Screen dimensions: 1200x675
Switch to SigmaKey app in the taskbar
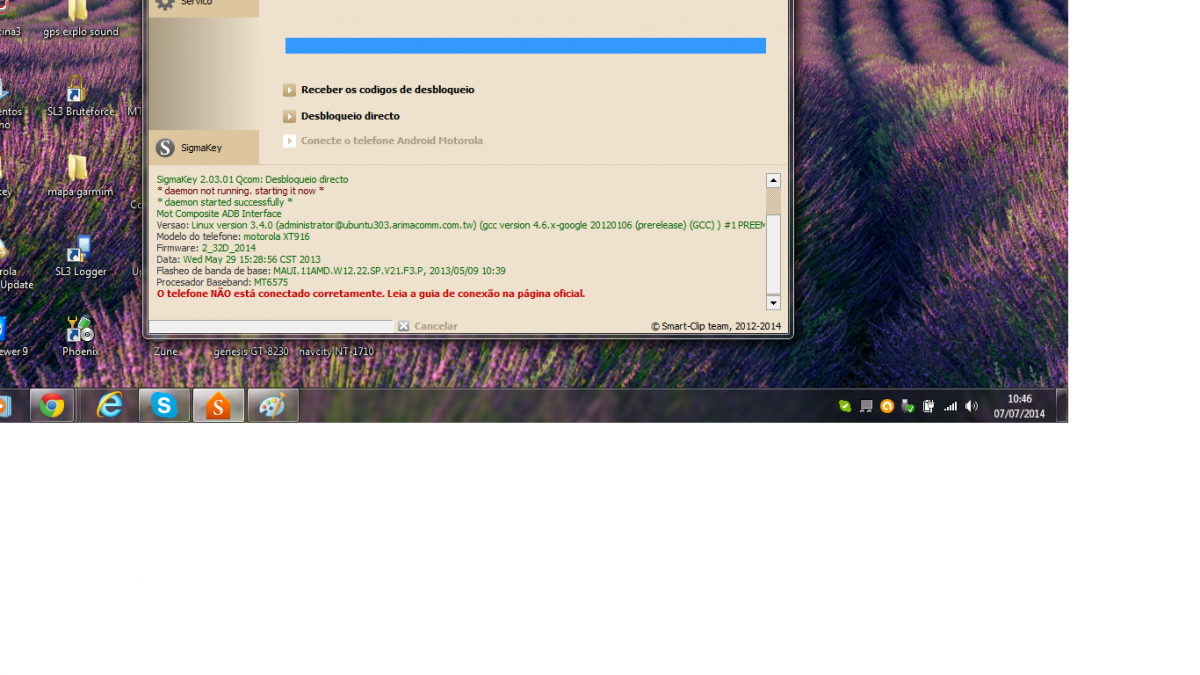[218, 406]
